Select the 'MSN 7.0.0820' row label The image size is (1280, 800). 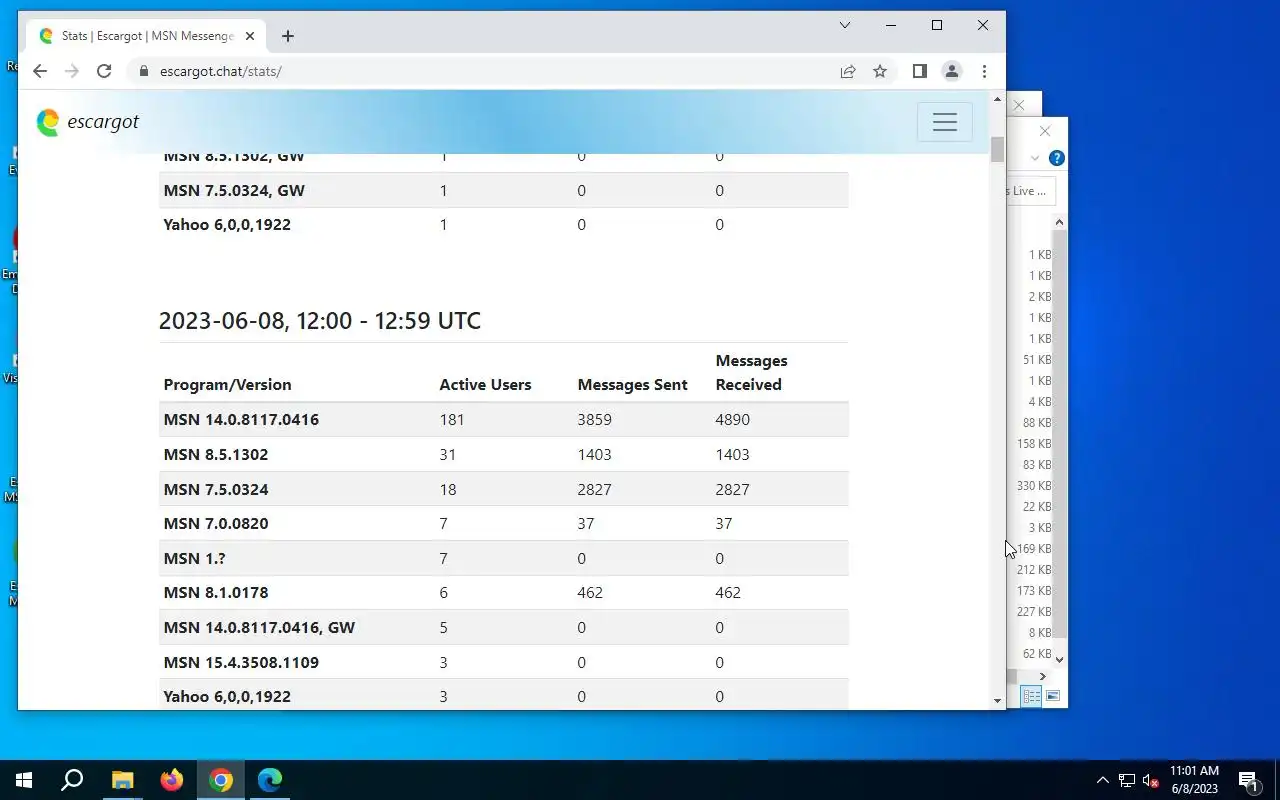click(216, 524)
